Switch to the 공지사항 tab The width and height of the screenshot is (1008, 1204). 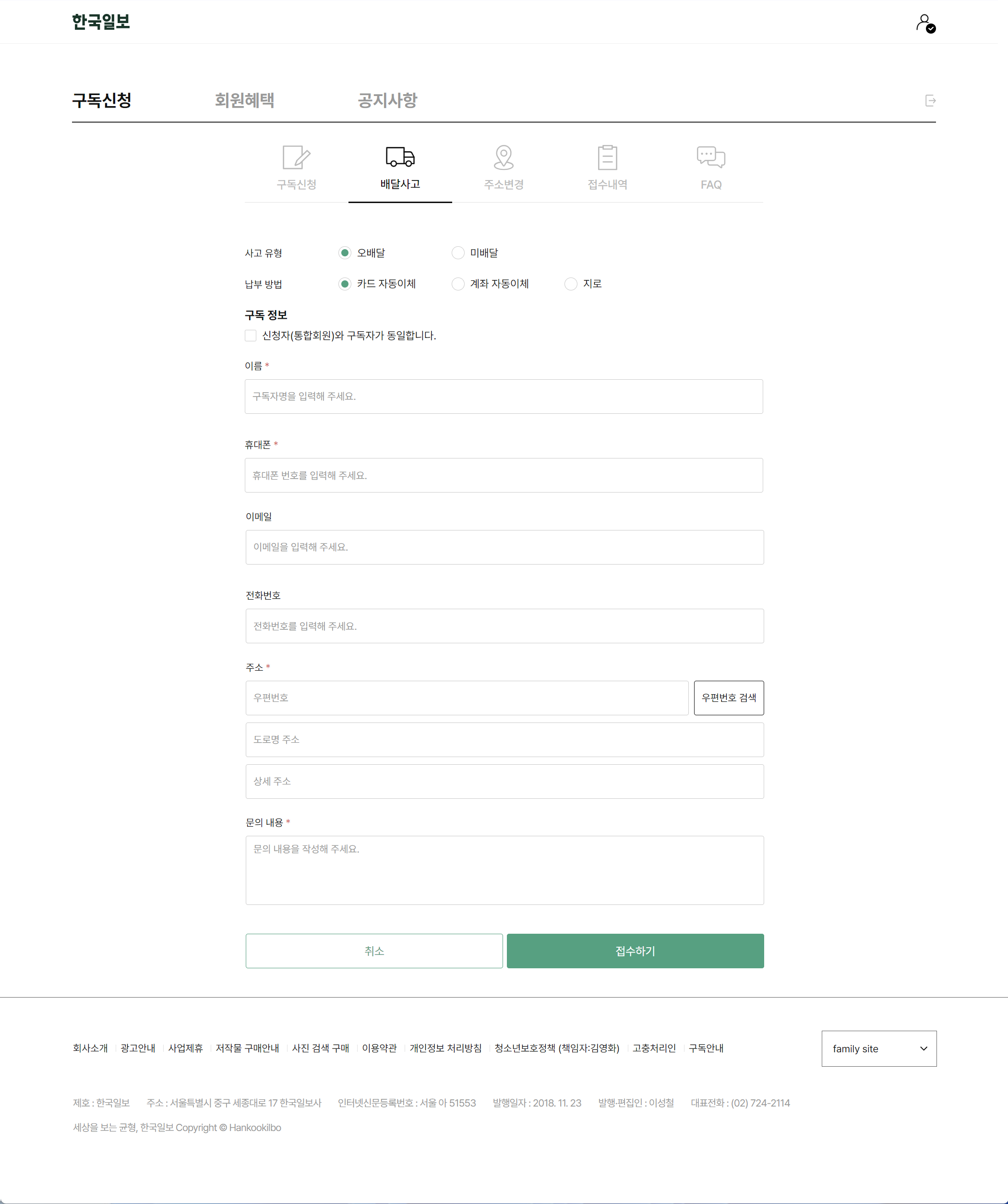387,100
